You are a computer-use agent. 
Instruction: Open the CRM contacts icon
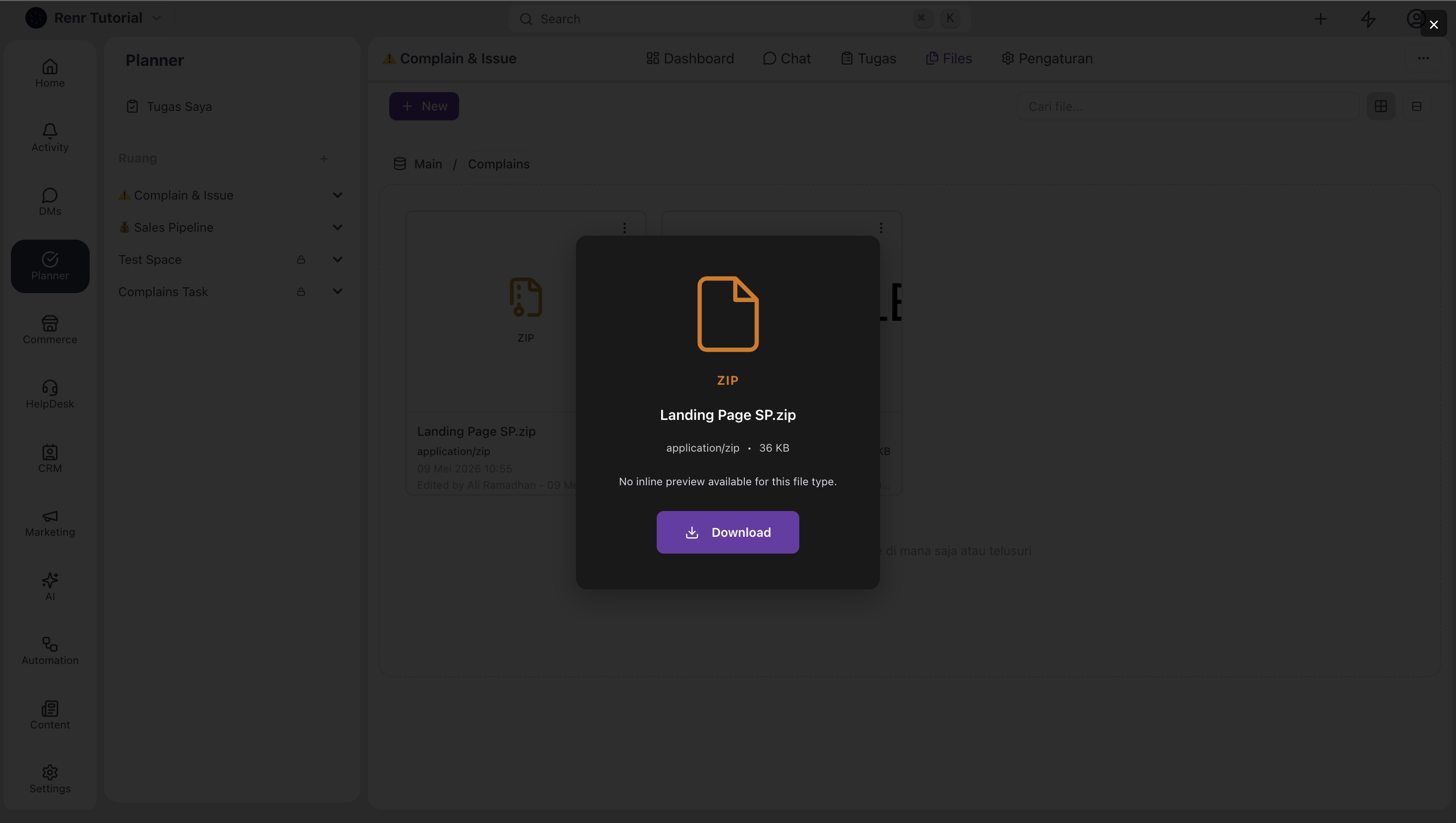click(50, 452)
